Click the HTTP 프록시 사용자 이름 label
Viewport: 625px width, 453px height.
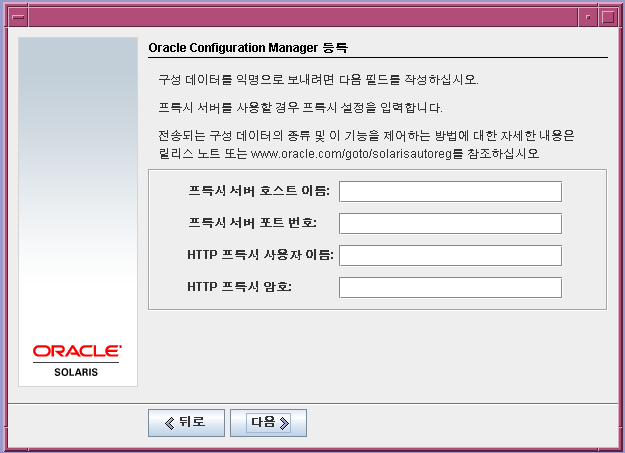pos(260,255)
